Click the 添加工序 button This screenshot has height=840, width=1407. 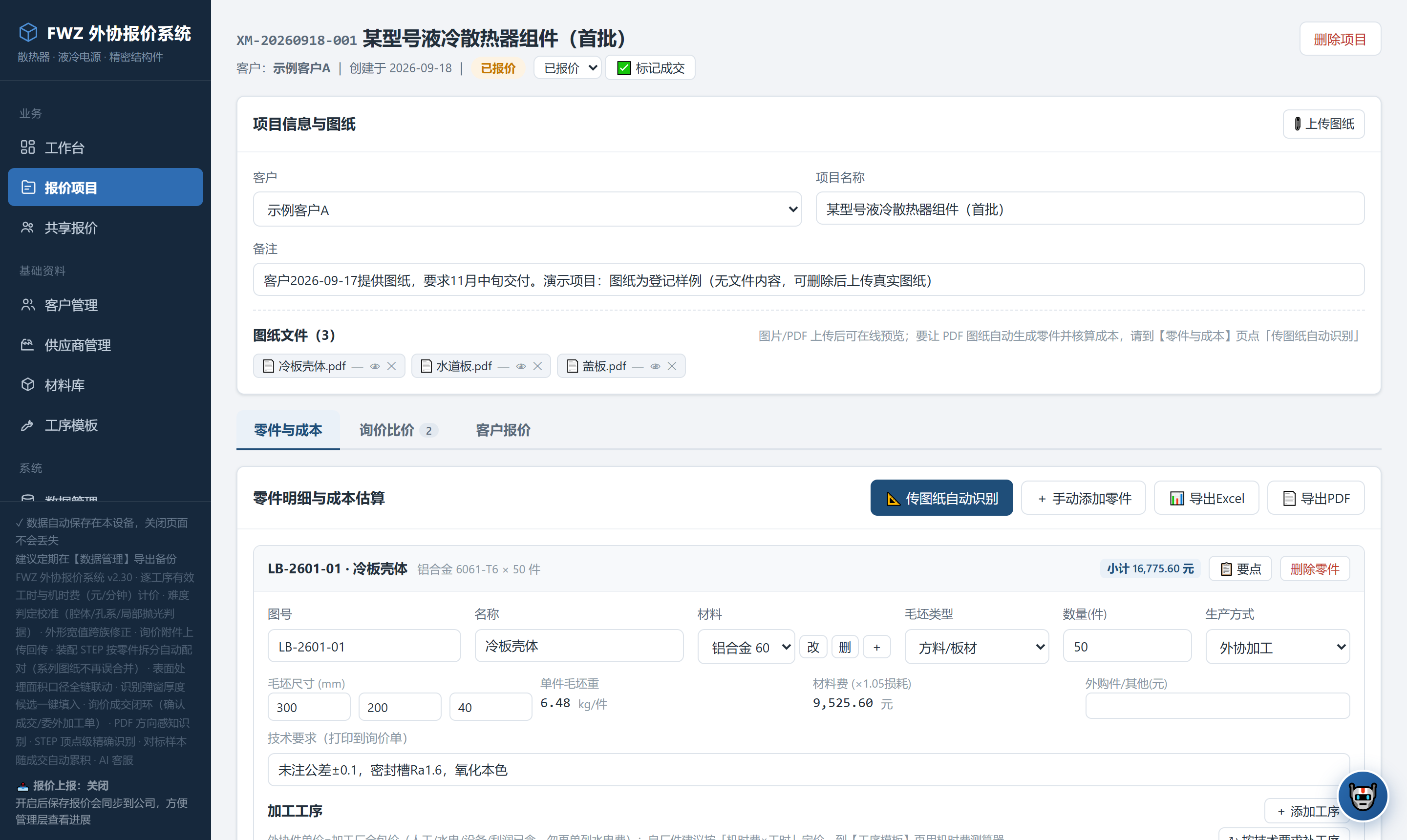1307,811
